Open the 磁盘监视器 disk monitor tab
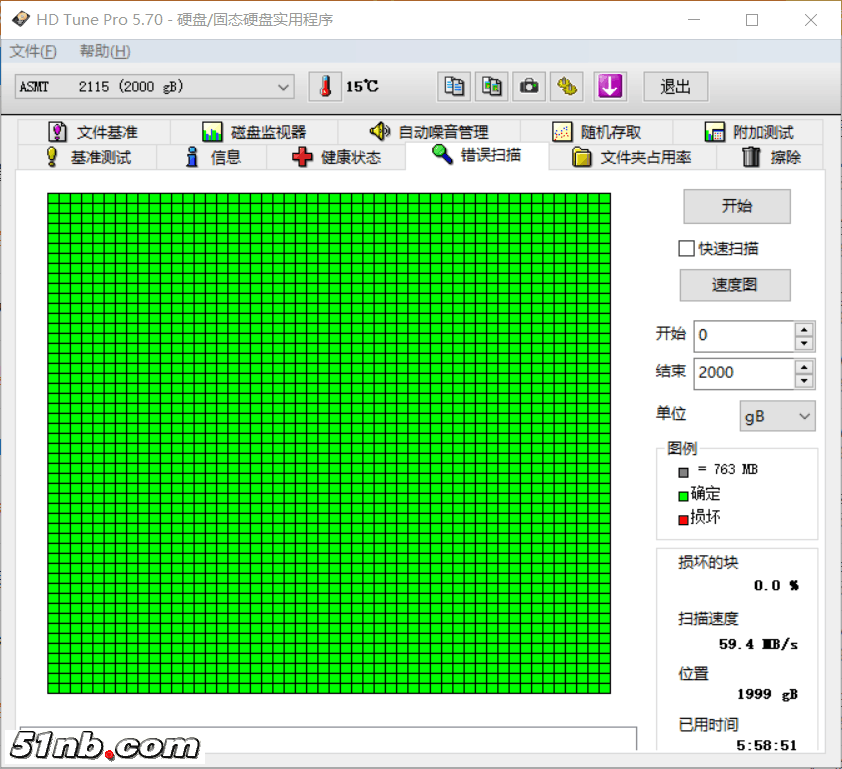This screenshot has height=769, width=842. (x=254, y=132)
